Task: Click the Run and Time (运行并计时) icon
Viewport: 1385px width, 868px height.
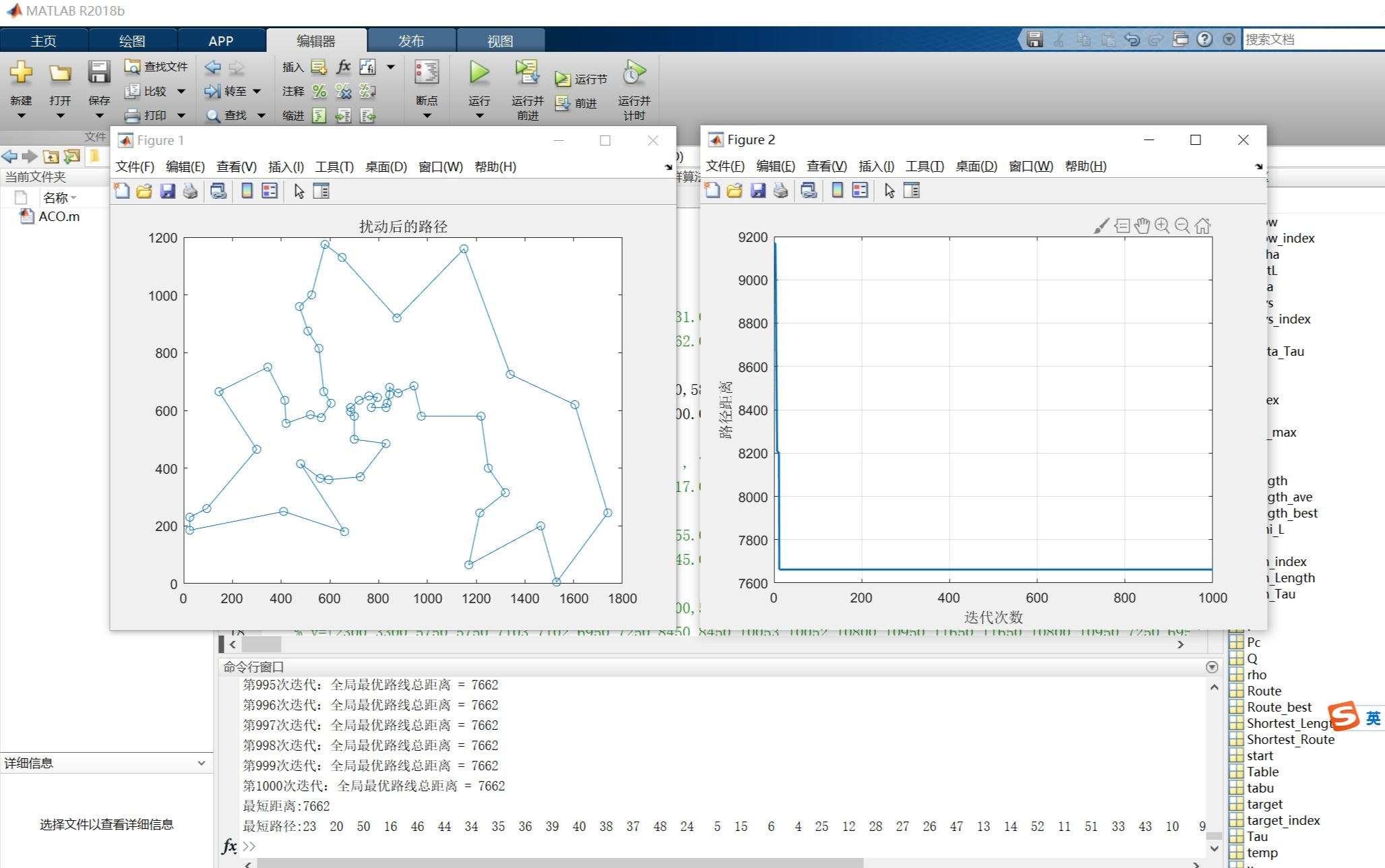Action: [x=634, y=73]
